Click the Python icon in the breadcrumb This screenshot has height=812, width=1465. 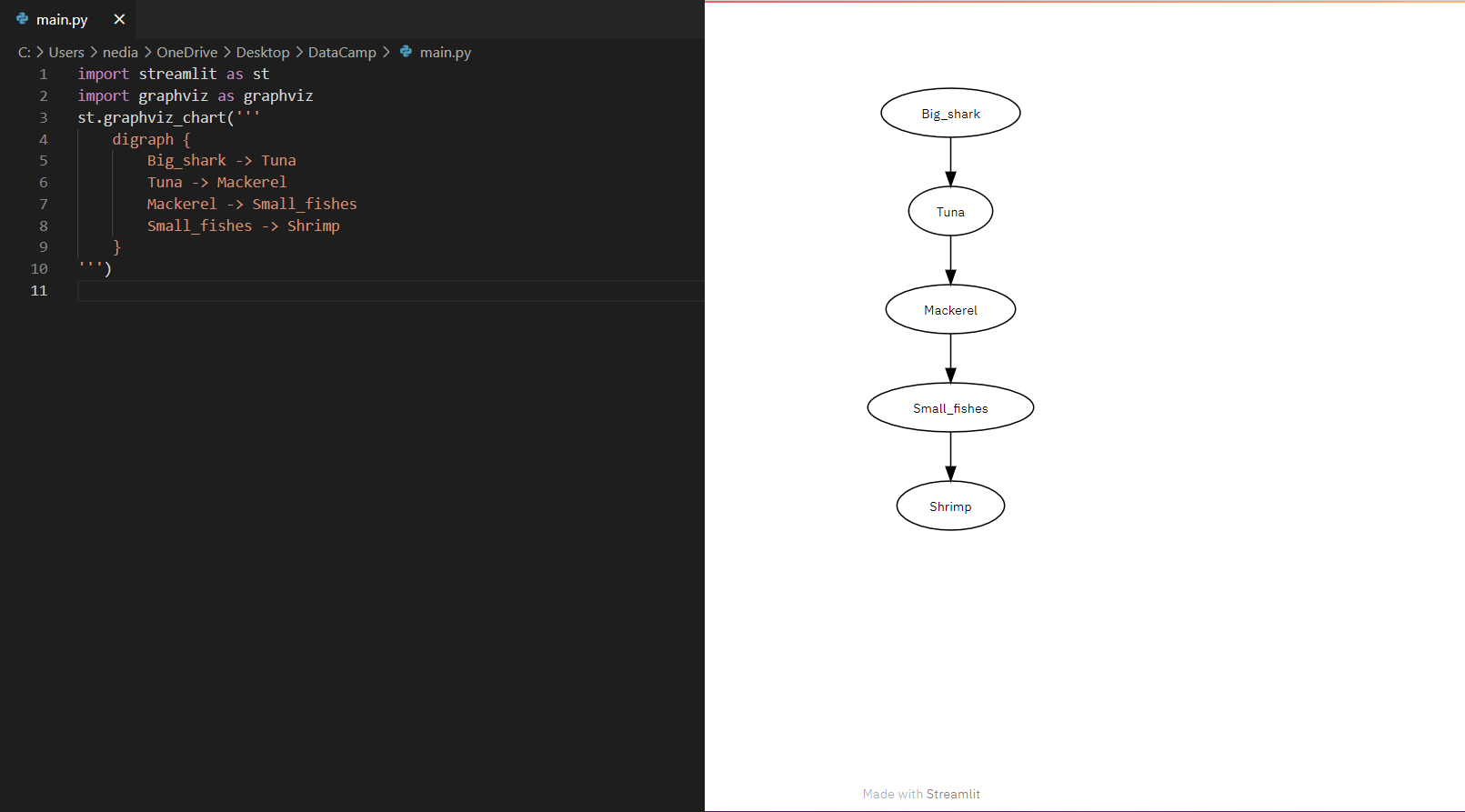[x=406, y=52]
